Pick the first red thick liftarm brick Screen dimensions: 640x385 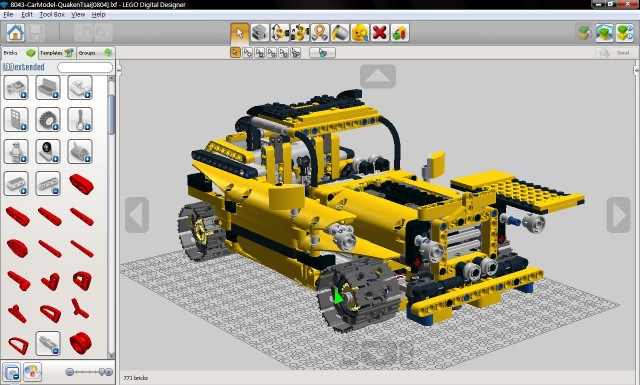[81, 184]
